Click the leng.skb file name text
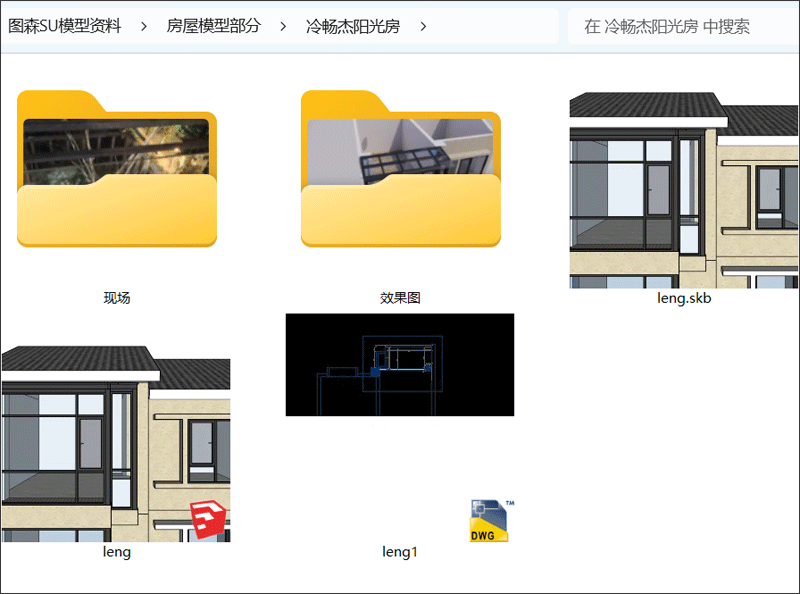This screenshot has width=800, height=594. tap(684, 298)
